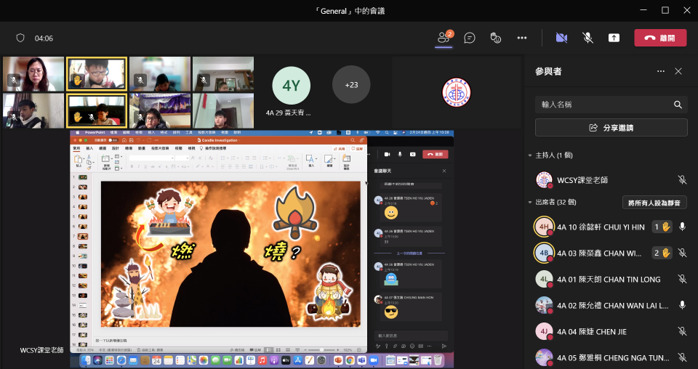
Task: Click Music icon in shared macOS dock
Action: (263, 360)
